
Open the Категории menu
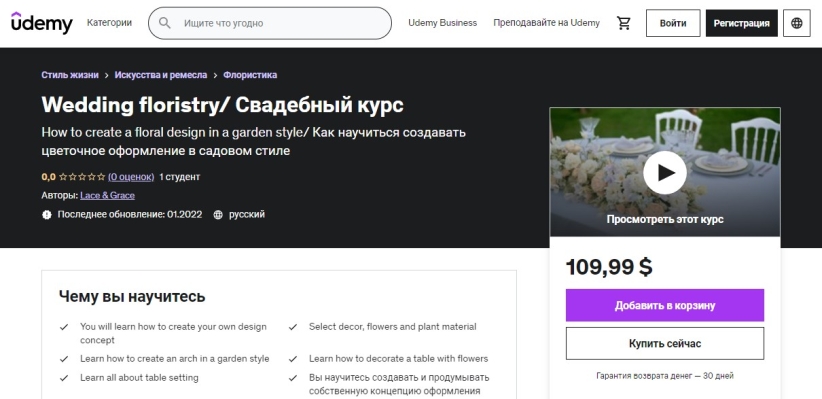click(x=110, y=23)
